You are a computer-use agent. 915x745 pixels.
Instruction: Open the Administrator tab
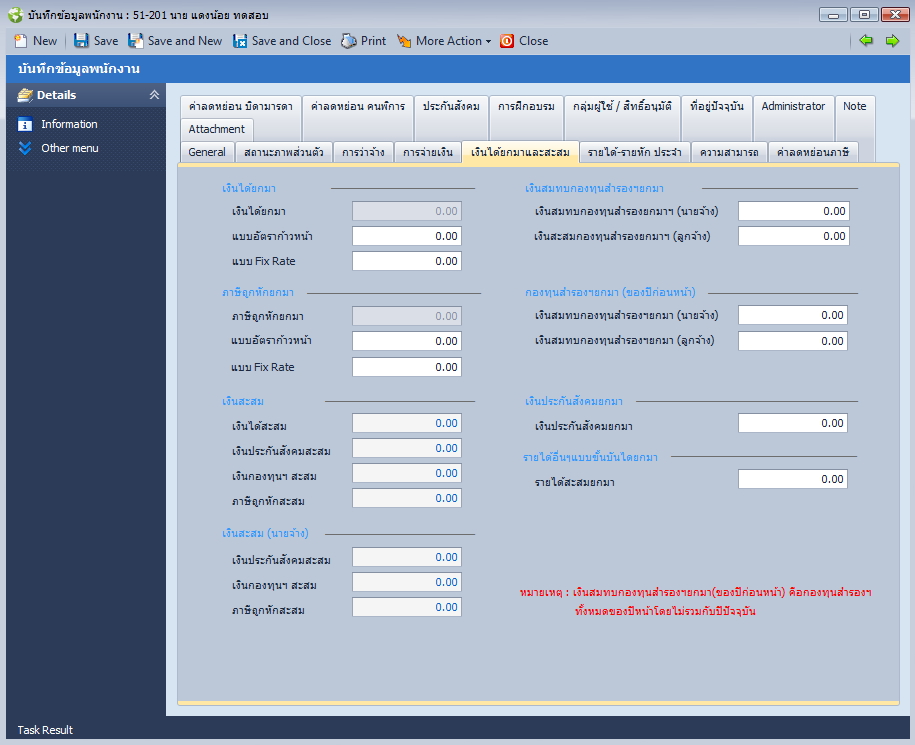[x=793, y=106]
